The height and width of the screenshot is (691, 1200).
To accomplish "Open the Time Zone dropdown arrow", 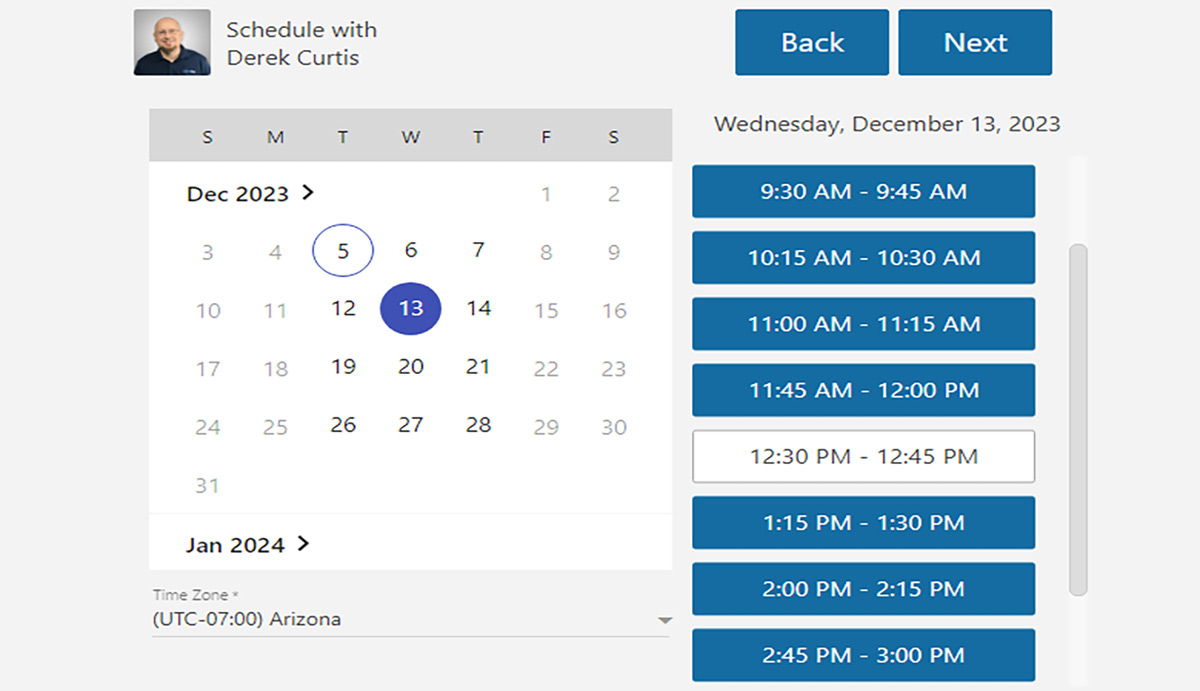I will coord(664,621).
